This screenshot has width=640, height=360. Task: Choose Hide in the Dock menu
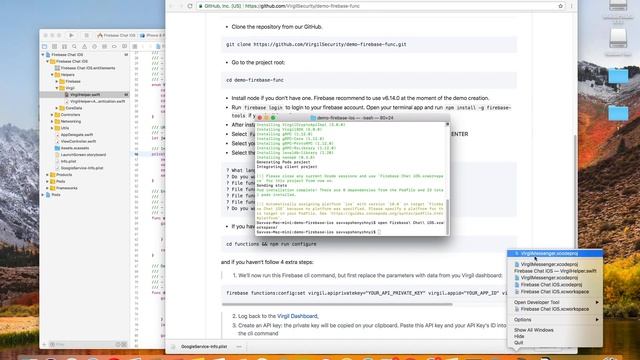(x=555, y=336)
